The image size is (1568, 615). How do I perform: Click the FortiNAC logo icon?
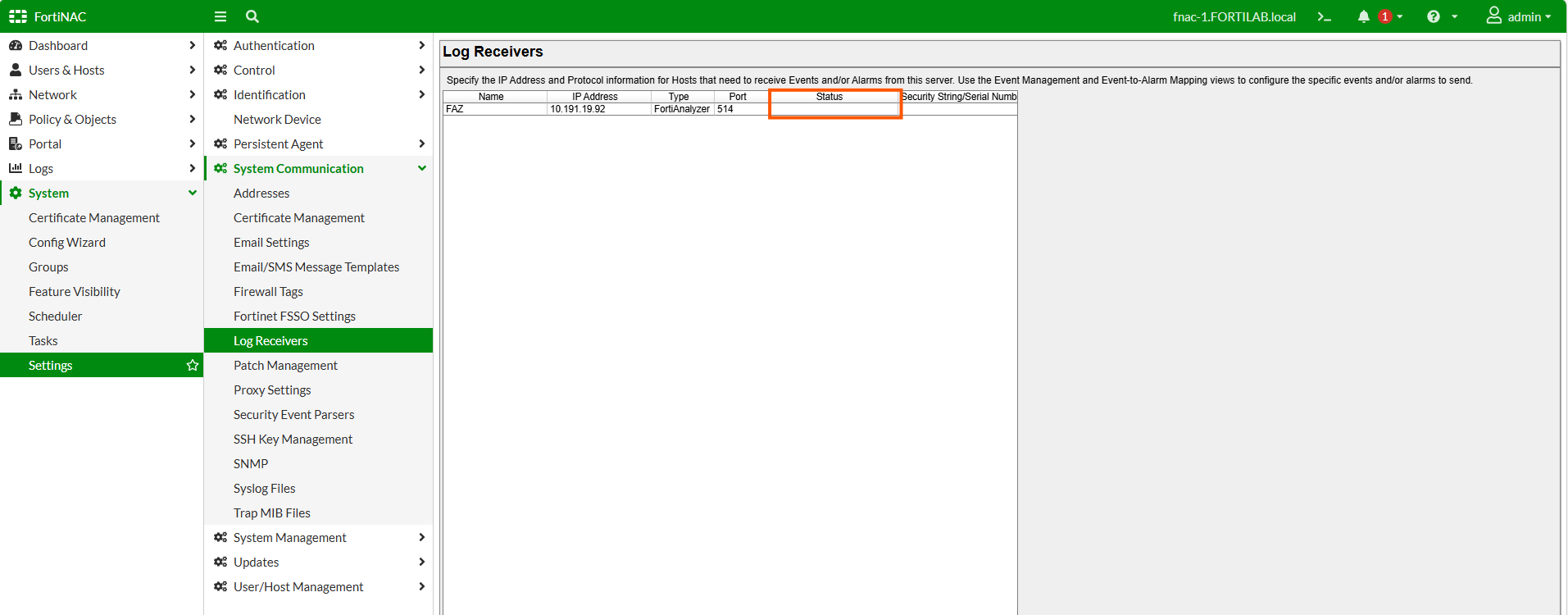(x=18, y=16)
